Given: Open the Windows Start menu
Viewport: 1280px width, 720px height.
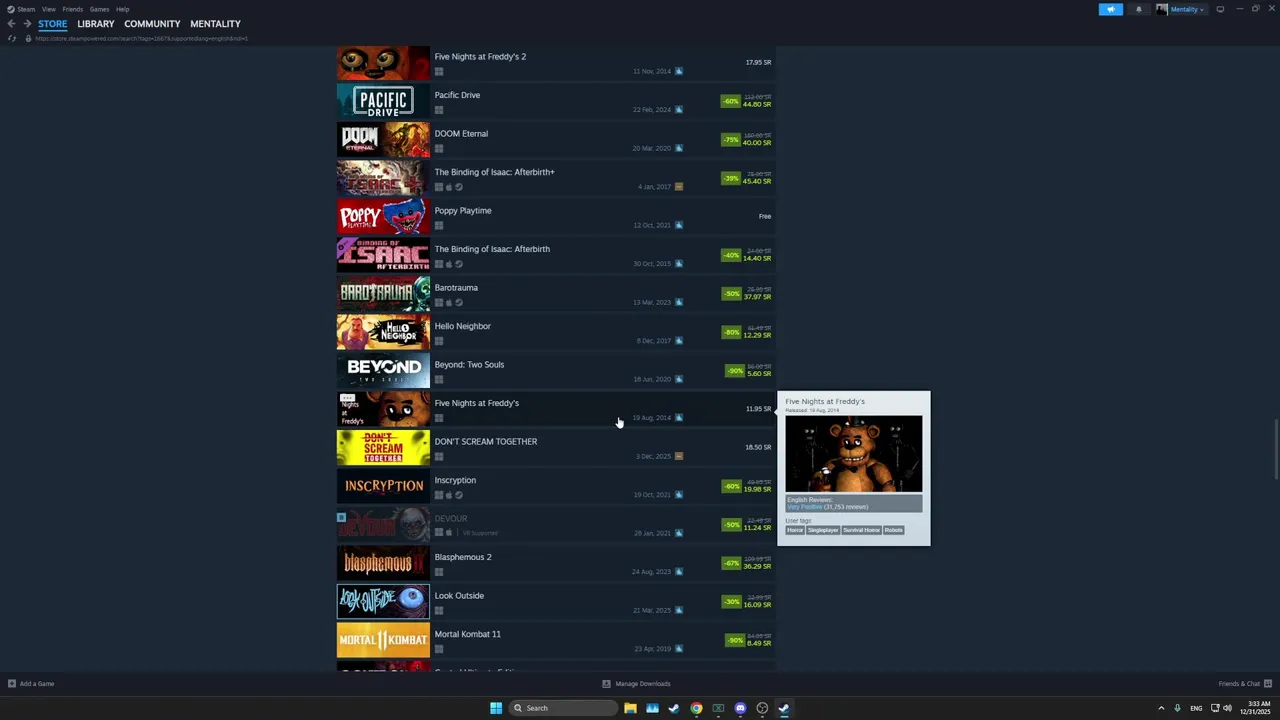Looking at the screenshot, I should (496, 708).
